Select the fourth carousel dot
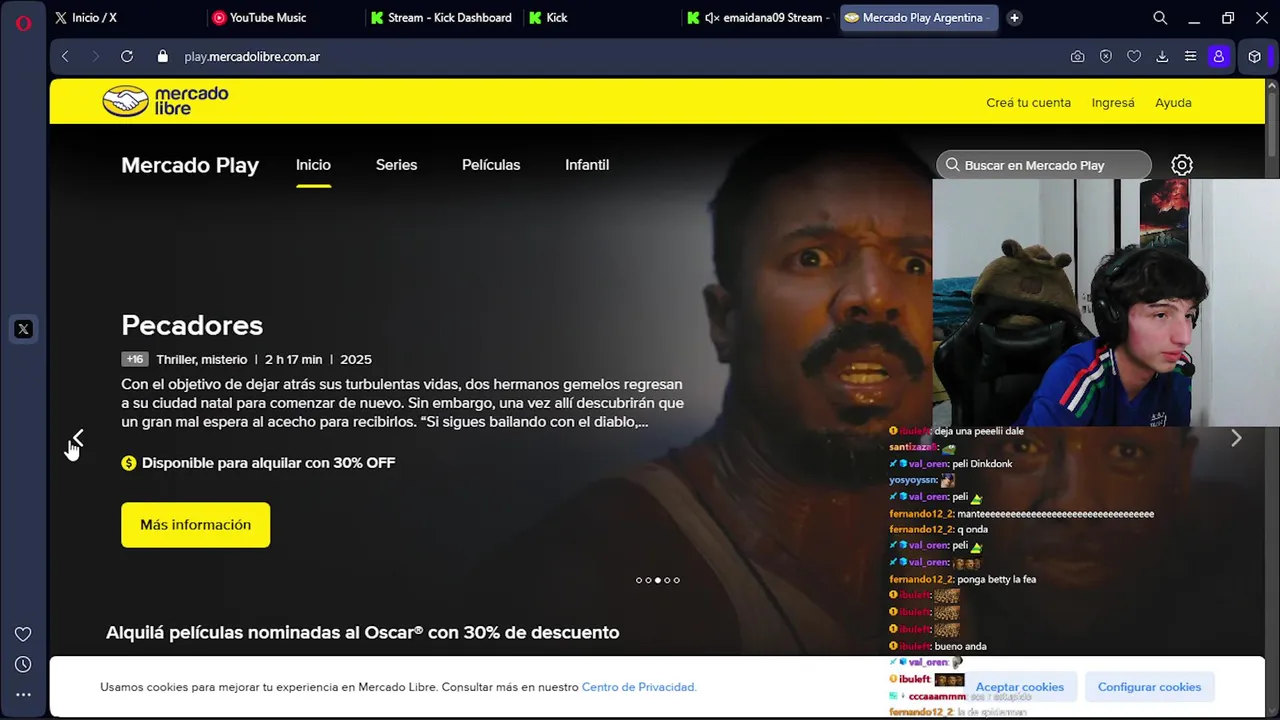Image resolution: width=1280 pixels, height=720 pixels. pos(667,580)
